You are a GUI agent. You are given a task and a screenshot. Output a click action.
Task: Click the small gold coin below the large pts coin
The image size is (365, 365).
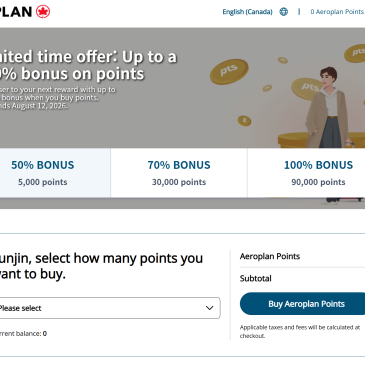(244, 121)
